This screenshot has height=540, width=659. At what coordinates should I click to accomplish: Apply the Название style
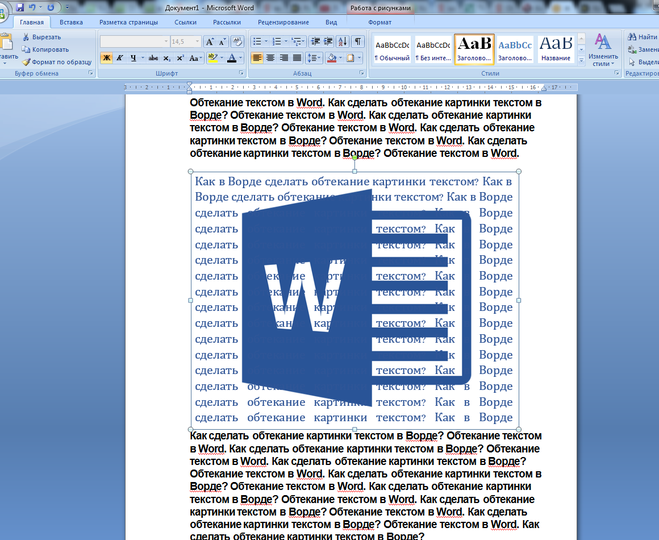556,50
